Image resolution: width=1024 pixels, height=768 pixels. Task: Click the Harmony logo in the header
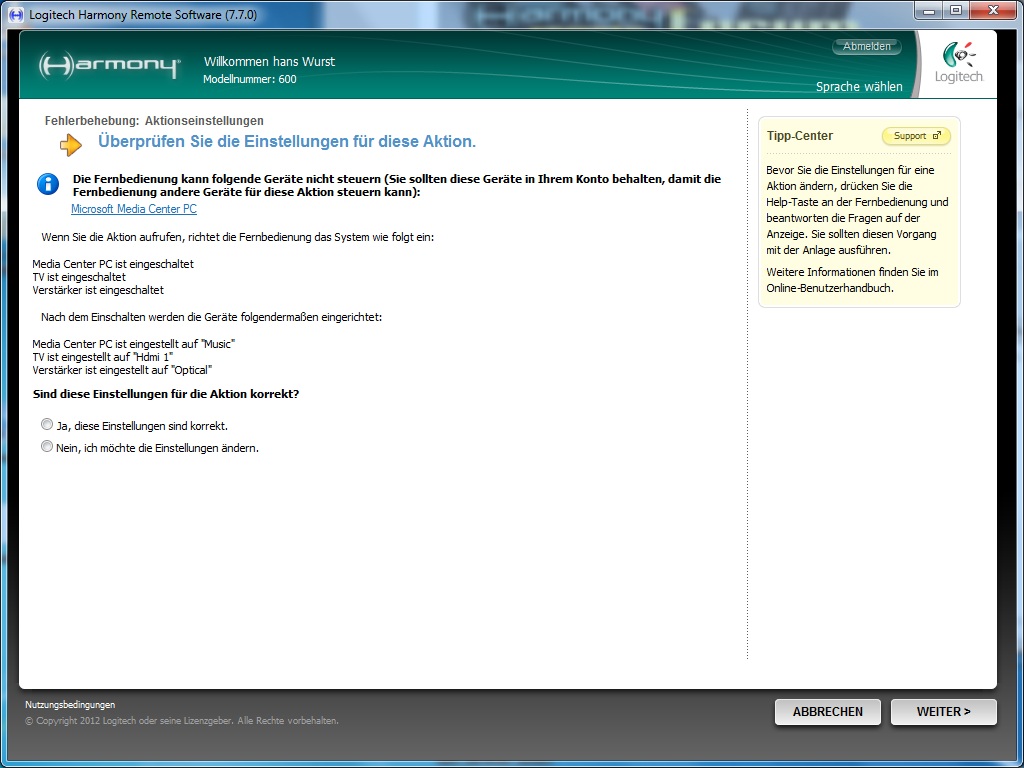coord(108,66)
